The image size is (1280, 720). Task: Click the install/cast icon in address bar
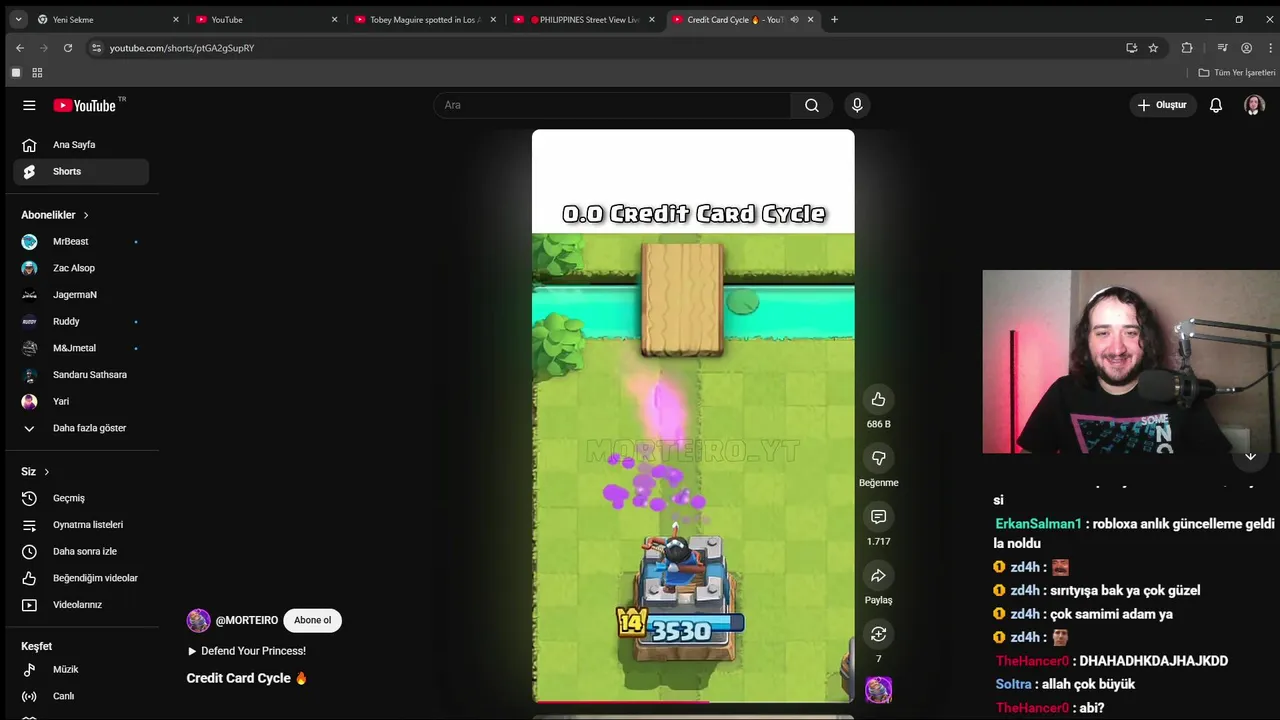(x=1131, y=48)
